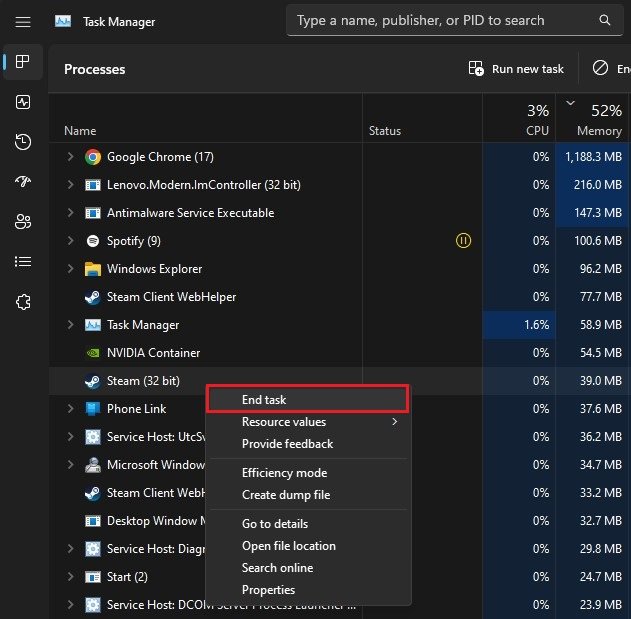Select Efficiency mode in context menu

click(x=284, y=473)
